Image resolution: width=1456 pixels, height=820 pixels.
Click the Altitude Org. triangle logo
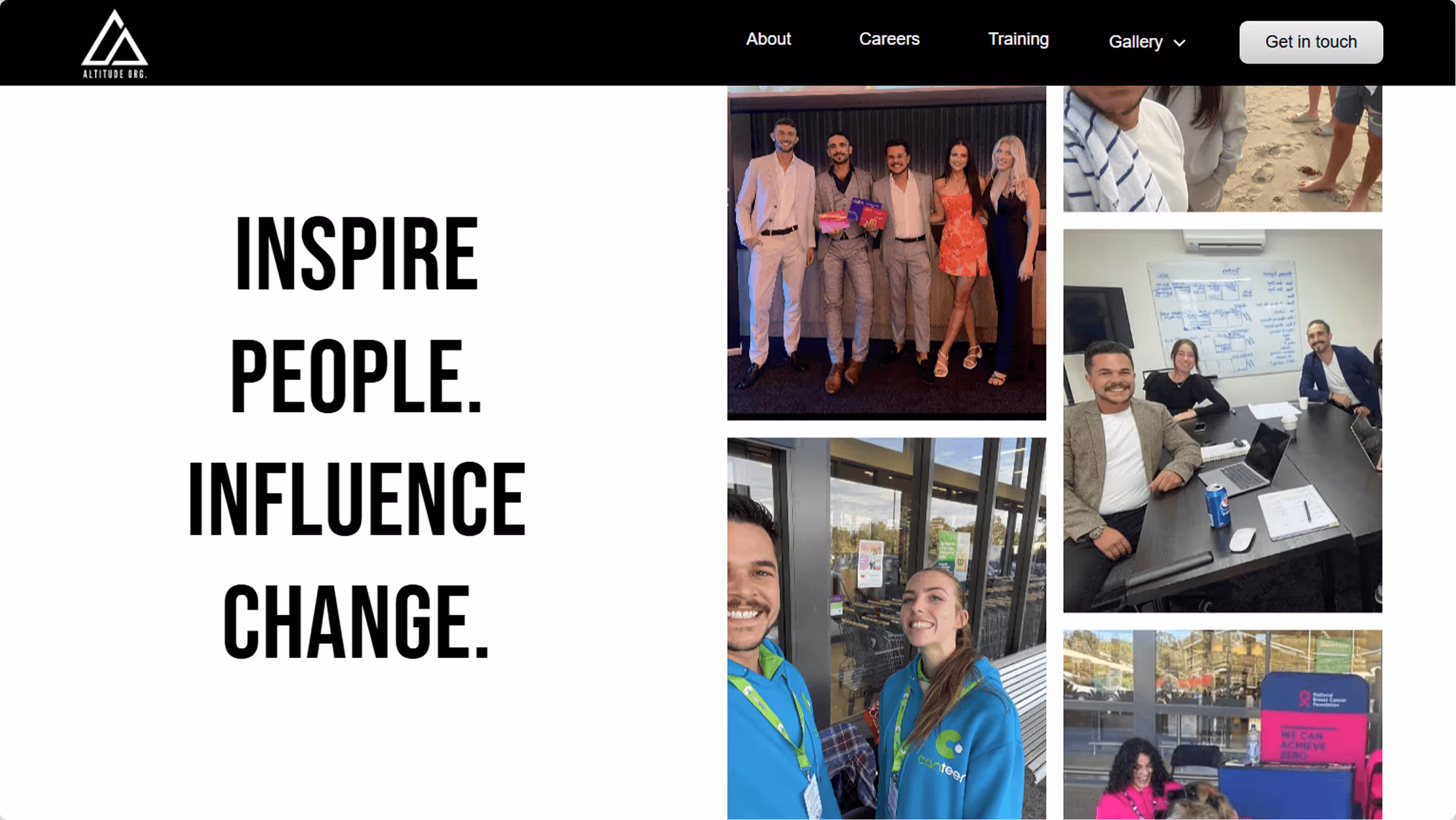[115, 44]
